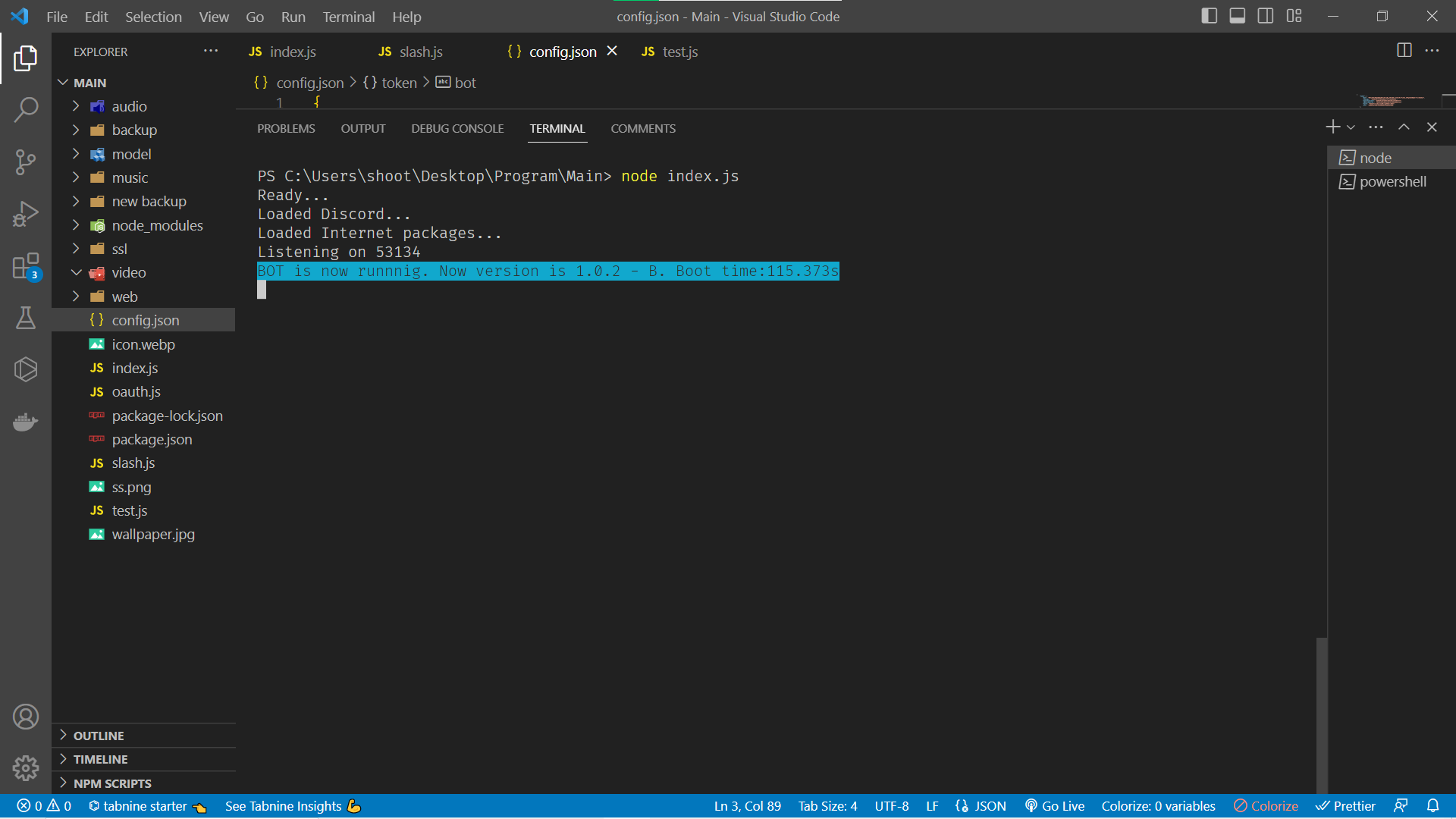Viewport: 1456px width, 819px height.
Task: Open the Extensions view with badge
Action: pyautogui.click(x=26, y=266)
